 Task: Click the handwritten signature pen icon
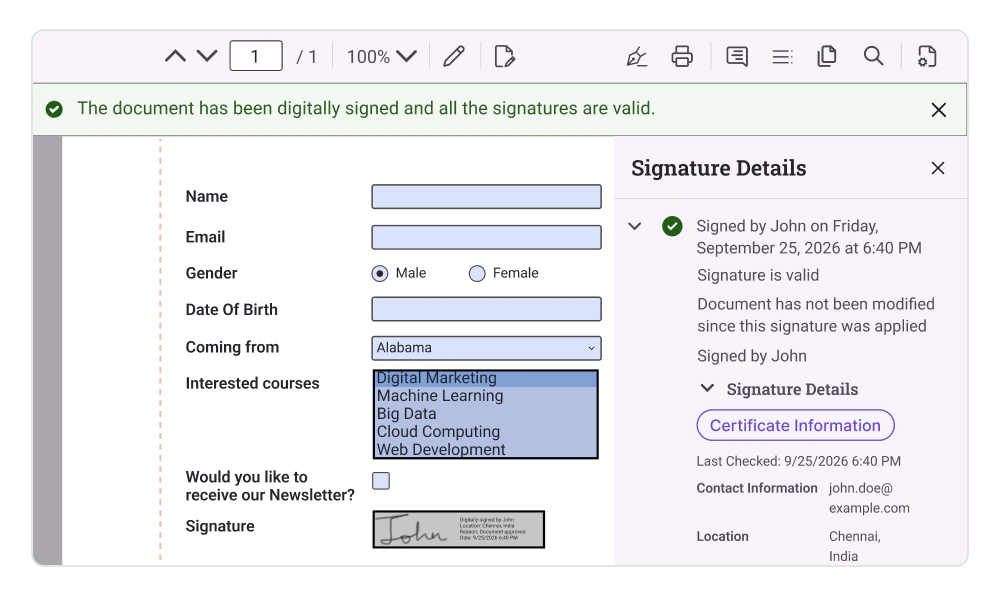coord(636,57)
